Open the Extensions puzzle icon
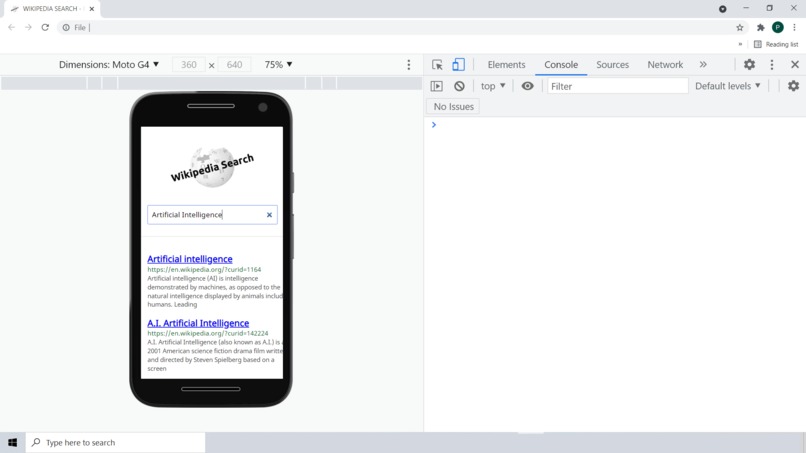Screen dimensions: 806x453 click(761, 28)
